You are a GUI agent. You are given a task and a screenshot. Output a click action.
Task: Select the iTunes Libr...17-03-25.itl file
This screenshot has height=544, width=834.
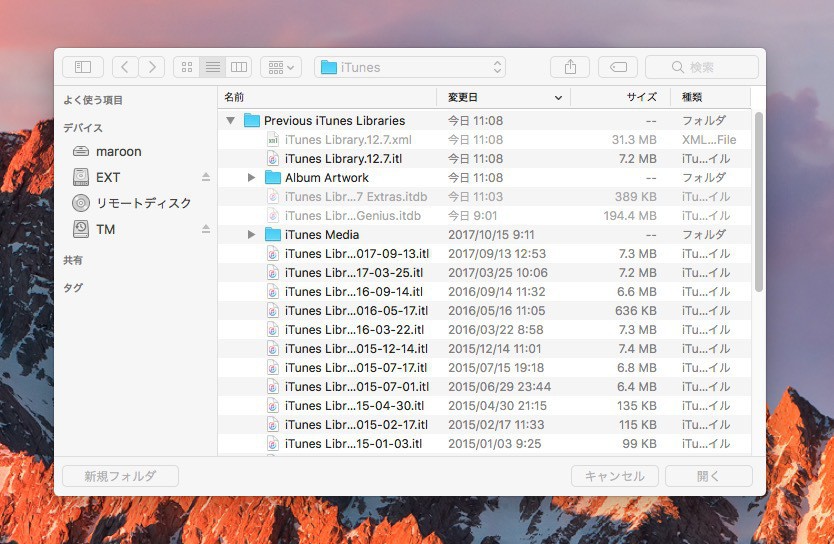pos(485,273)
